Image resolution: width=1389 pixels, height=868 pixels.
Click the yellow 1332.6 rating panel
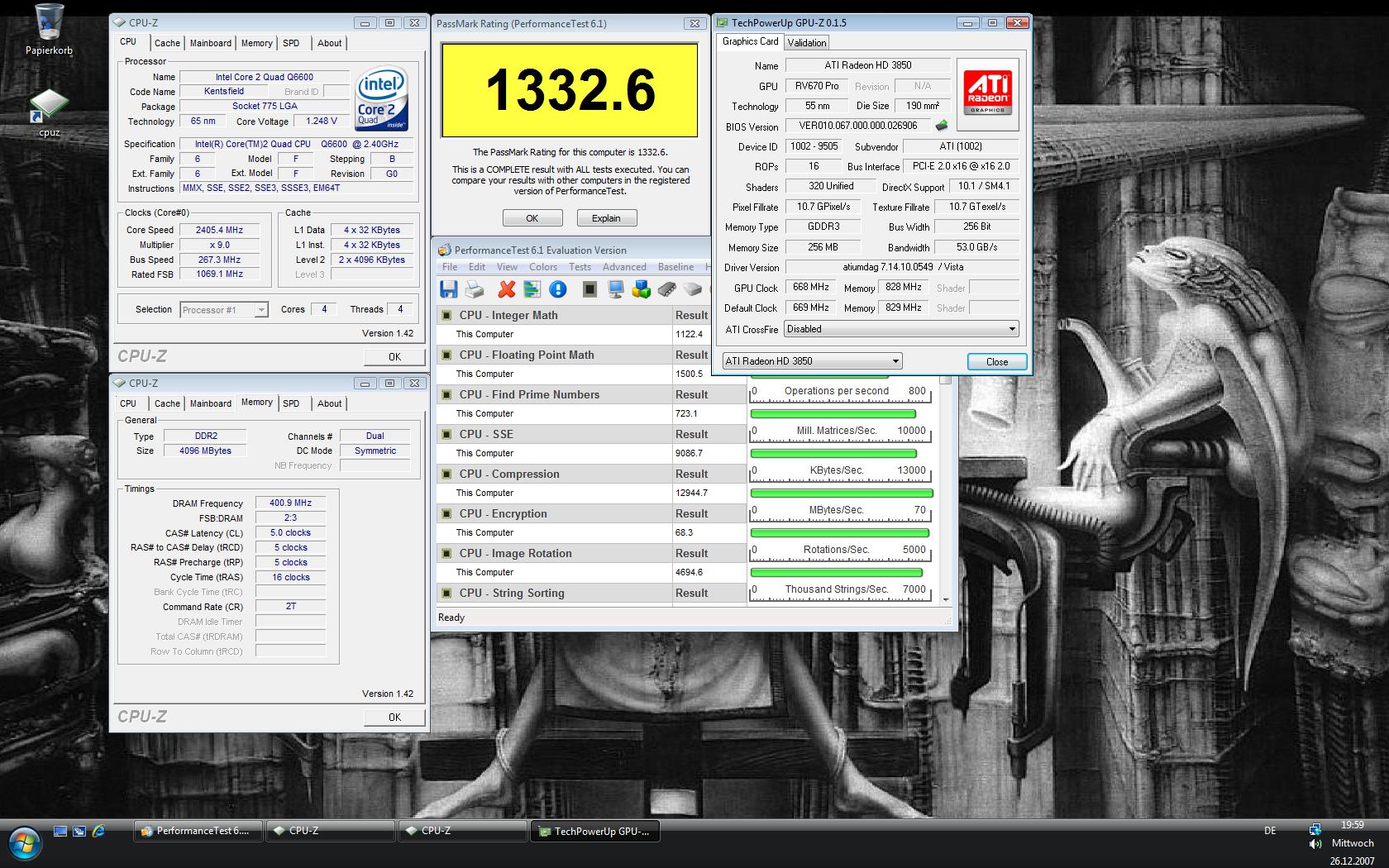[x=570, y=89]
